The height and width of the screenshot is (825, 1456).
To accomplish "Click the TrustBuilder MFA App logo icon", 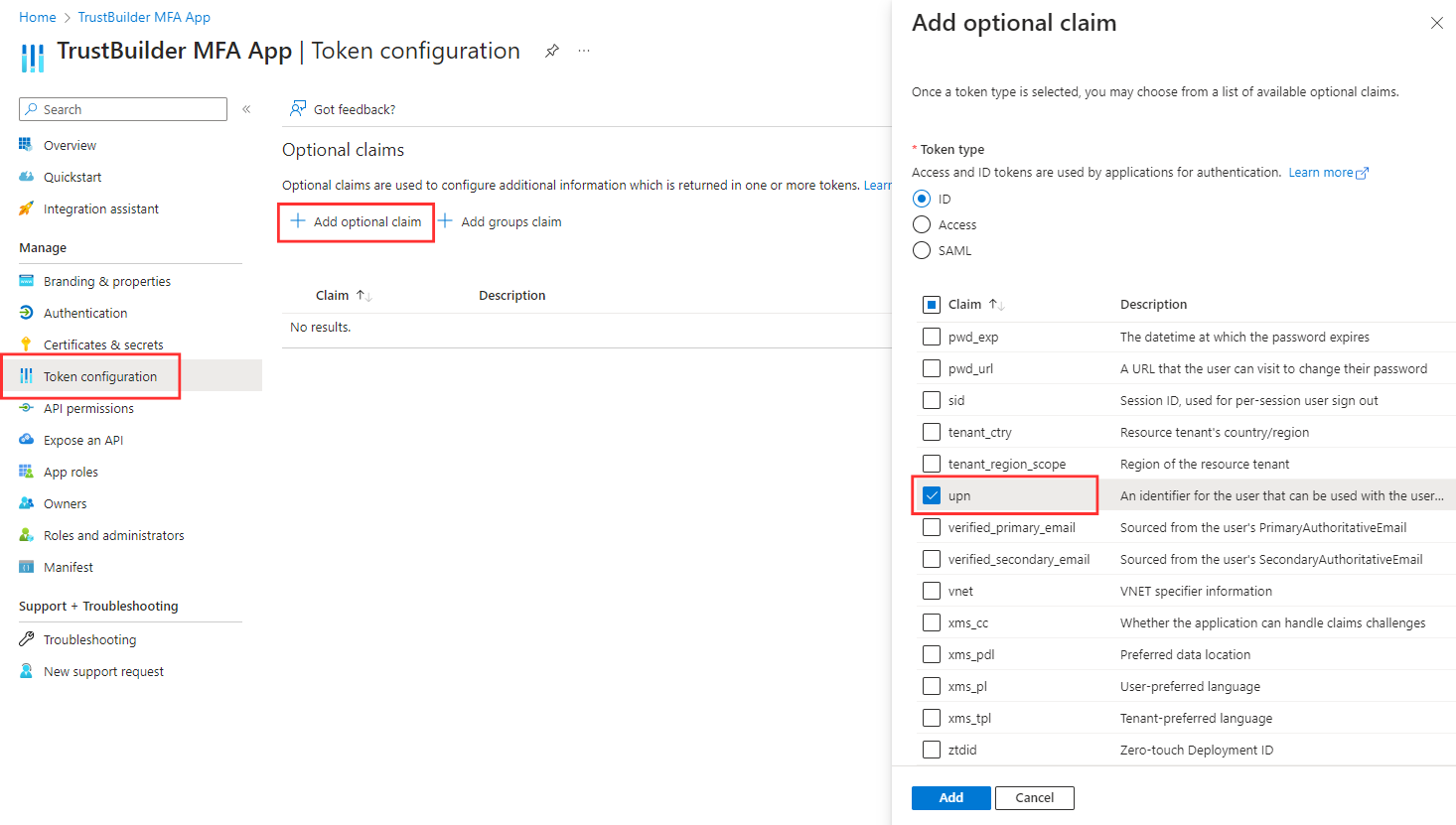I will (x=33, y=58).
